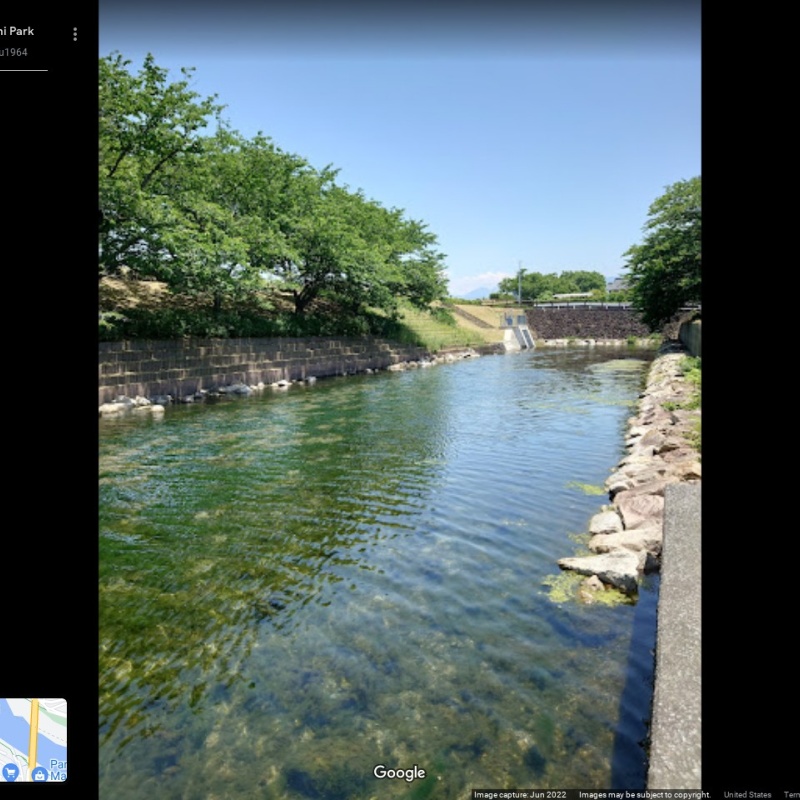This screenshot has height=800, width=800.
Task: Click the Images may be subject to copyright notice
Action: (644, 795)
